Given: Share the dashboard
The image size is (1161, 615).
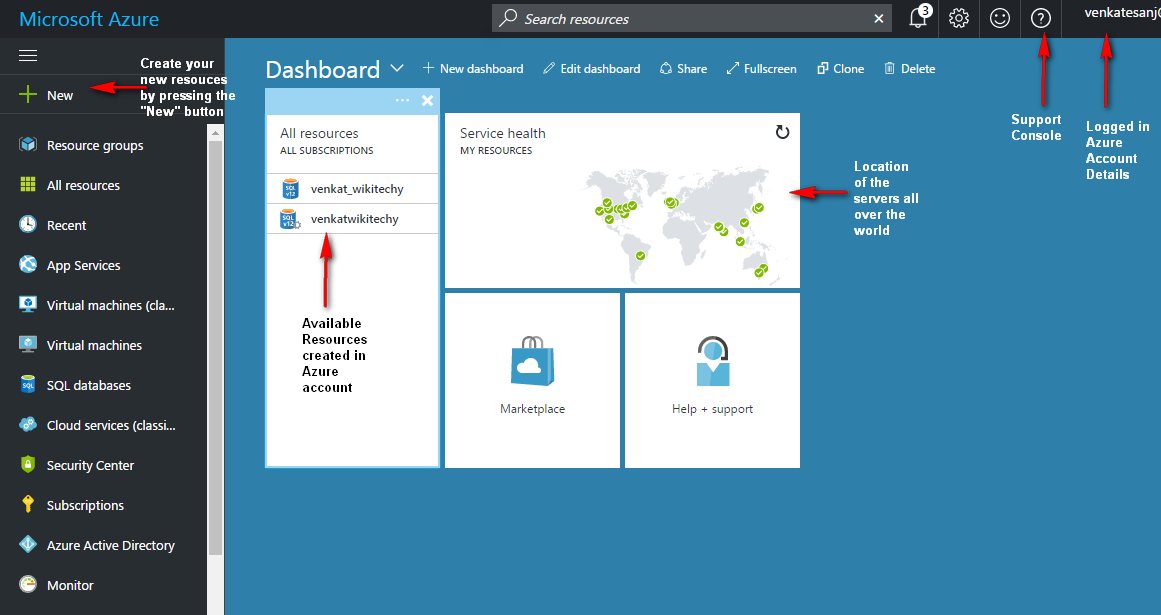Looking at the screenshot, I should tap(683, 69).
